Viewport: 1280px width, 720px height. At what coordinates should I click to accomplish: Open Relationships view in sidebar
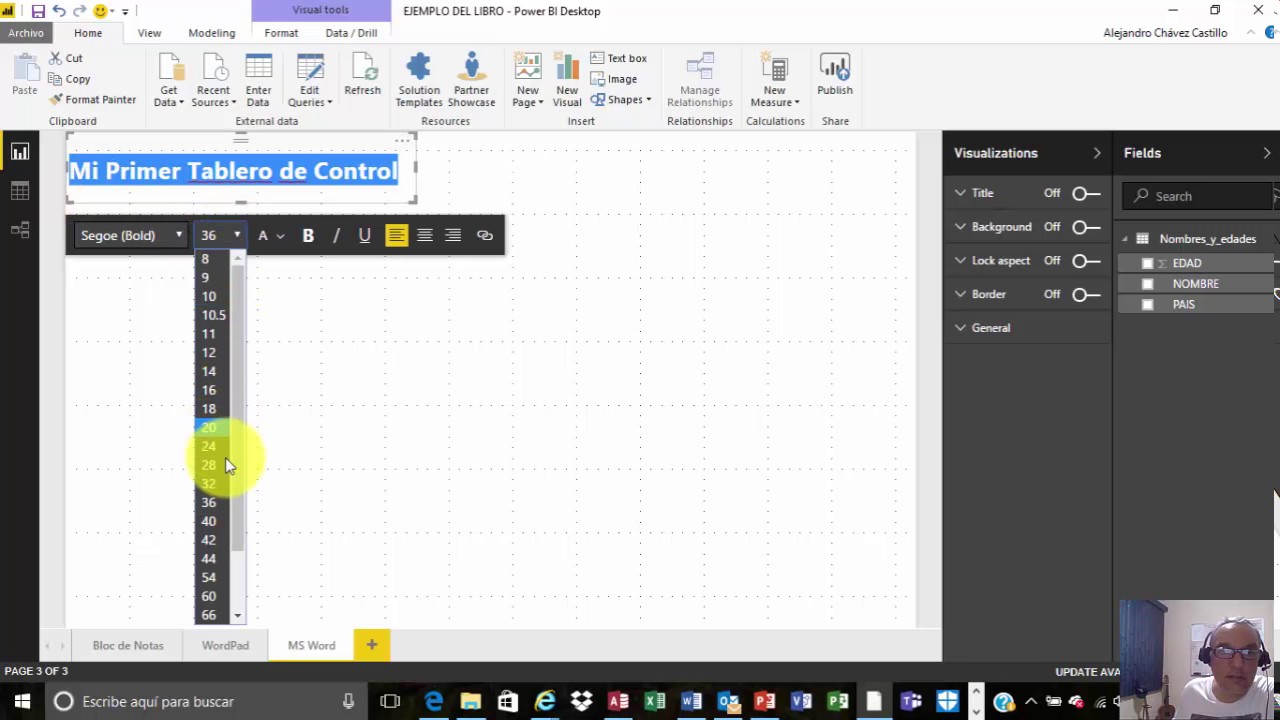coord(20,231)
